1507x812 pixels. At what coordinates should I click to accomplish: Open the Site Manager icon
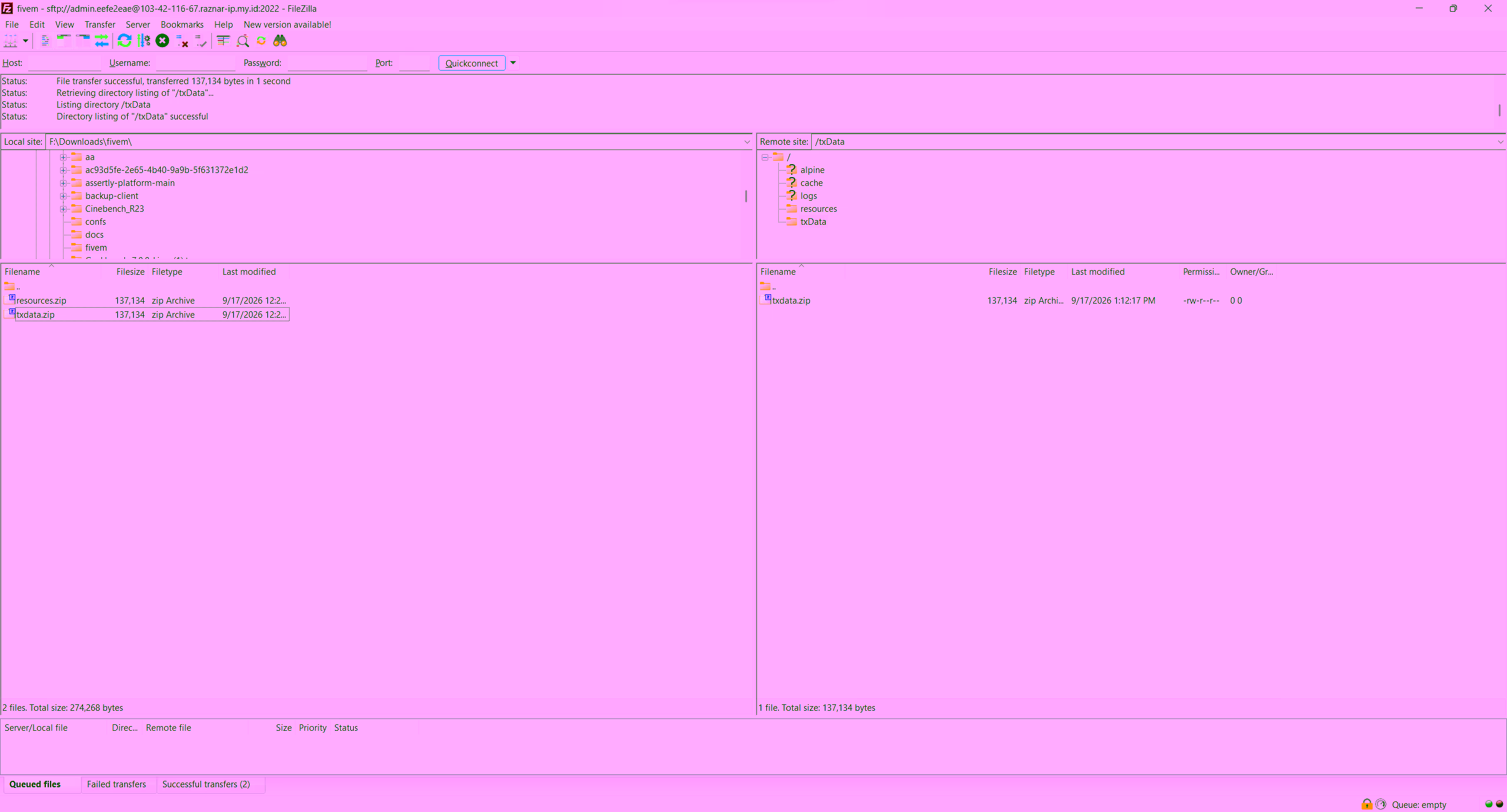11,41
